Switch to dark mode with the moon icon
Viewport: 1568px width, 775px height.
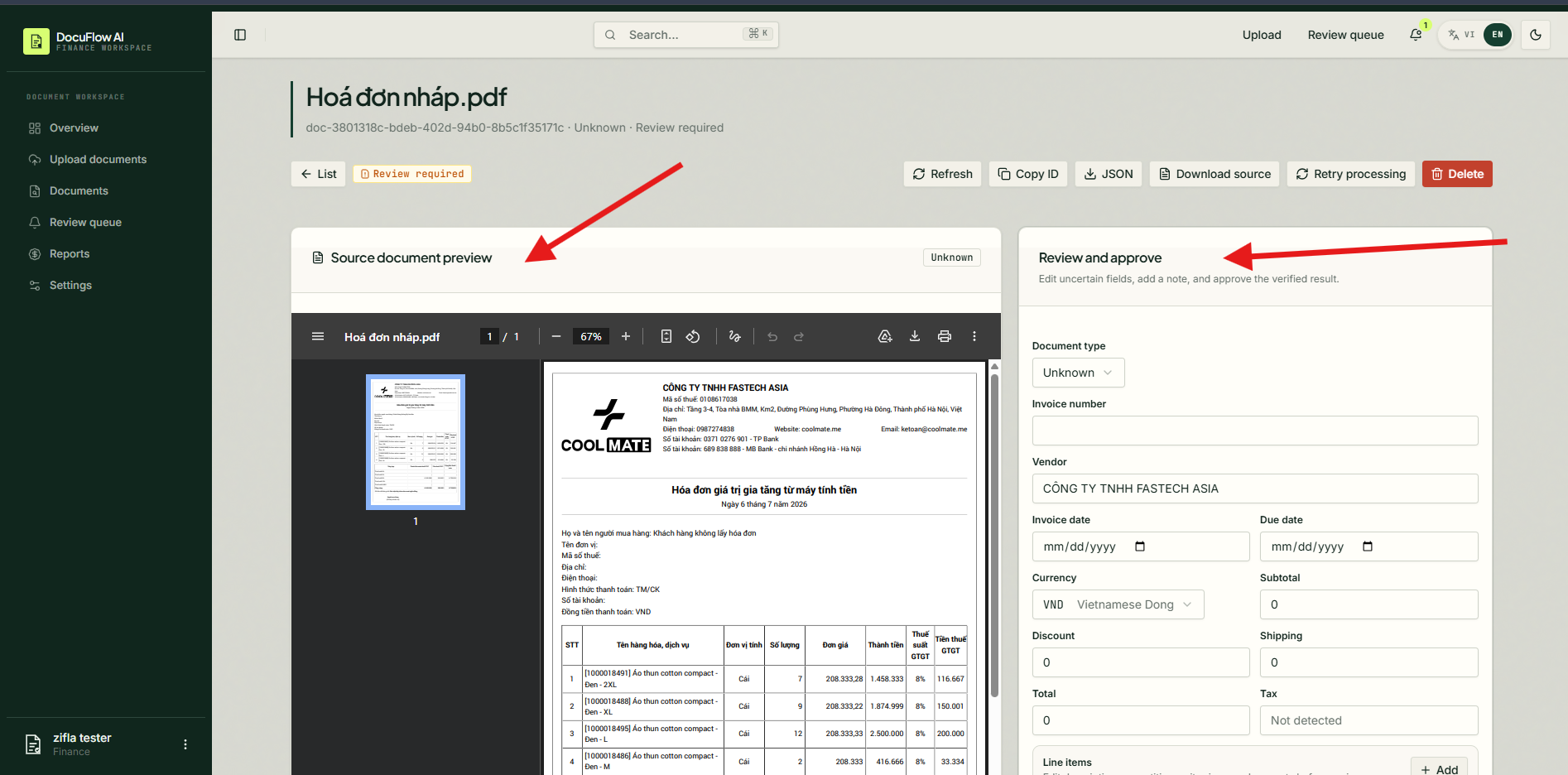click(x=1536, y=35)
